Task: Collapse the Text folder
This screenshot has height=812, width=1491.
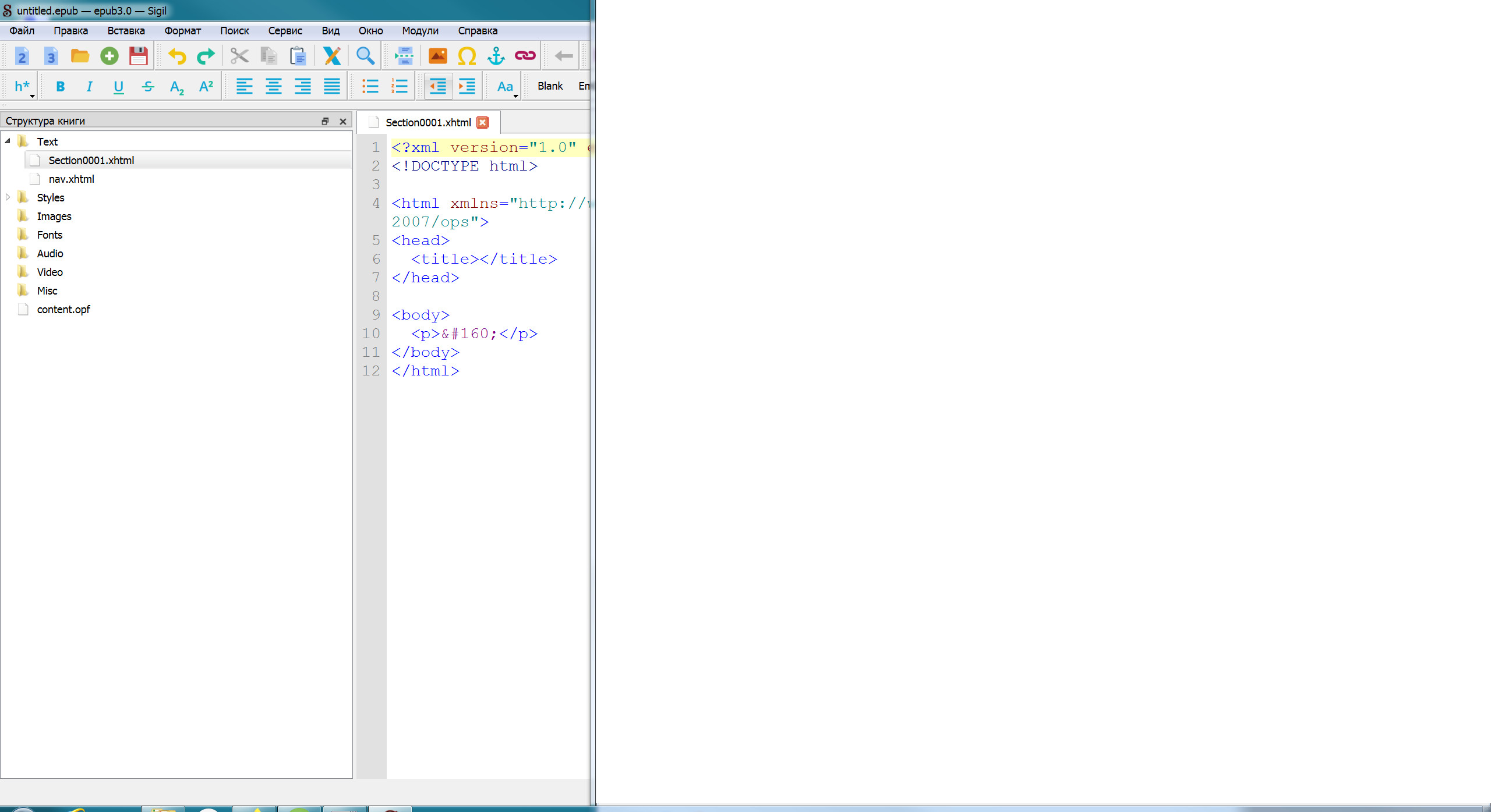Action: pyautogui.click(x=8, y=141)
